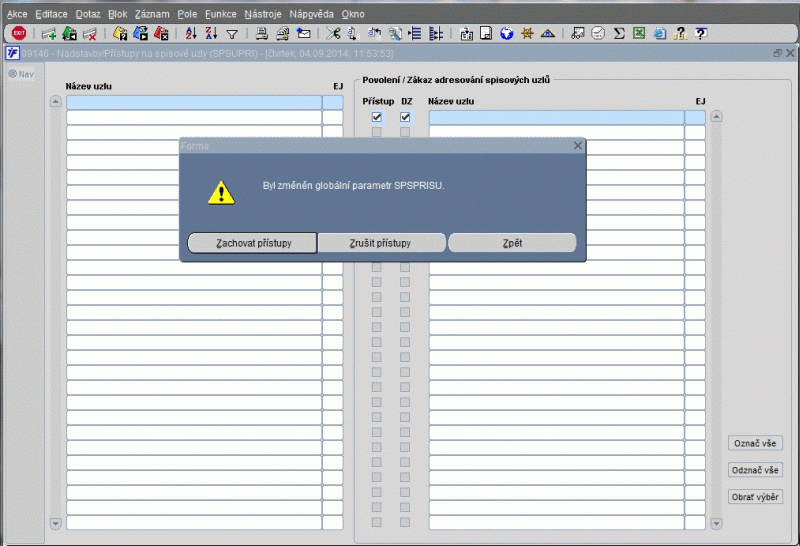Click the delete record icon with red X
Image resolution: width=800 pixels, height=546 pixels.
90,34
